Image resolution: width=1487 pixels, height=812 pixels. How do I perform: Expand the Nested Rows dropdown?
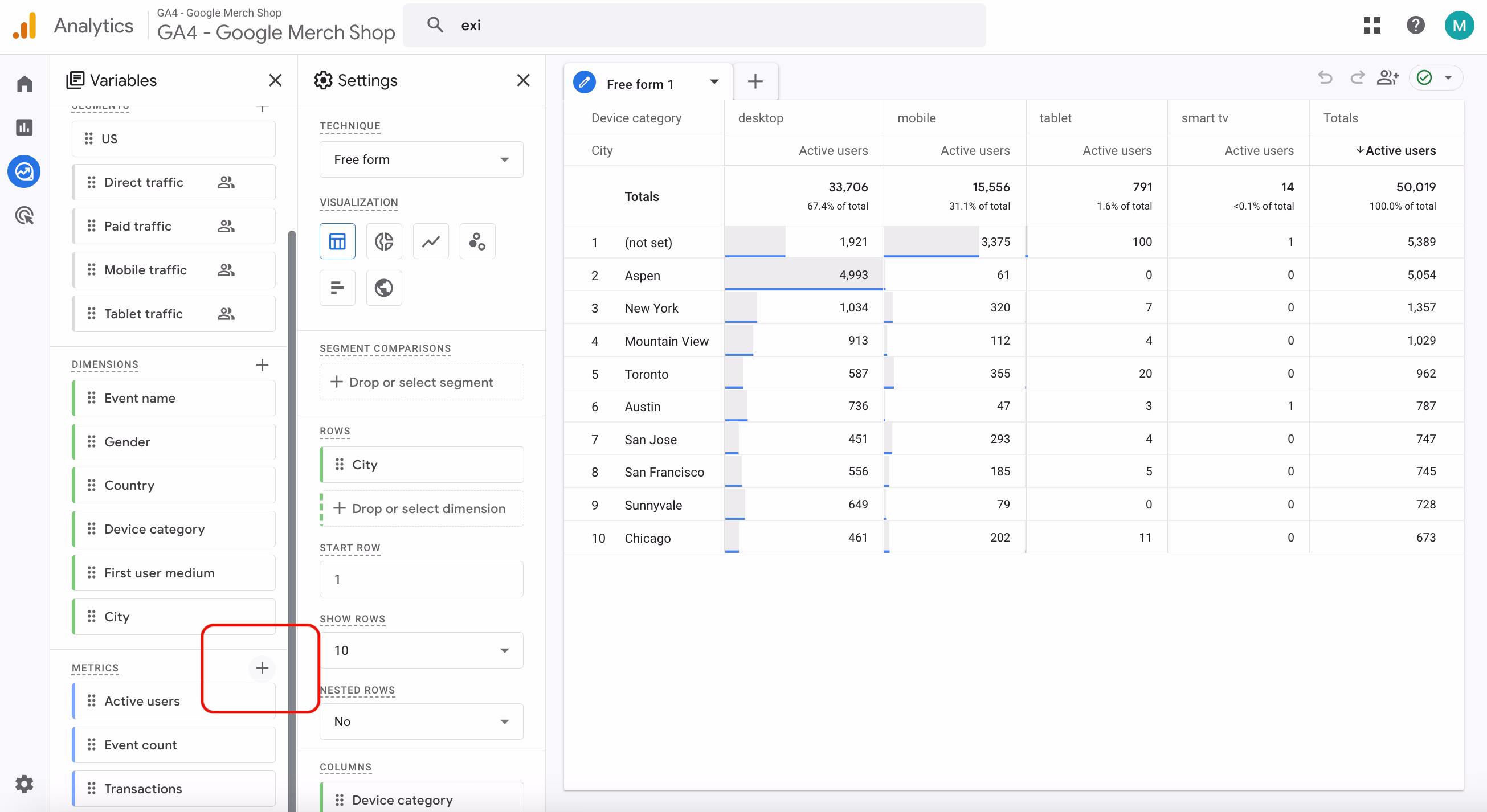tap(421, 721)
